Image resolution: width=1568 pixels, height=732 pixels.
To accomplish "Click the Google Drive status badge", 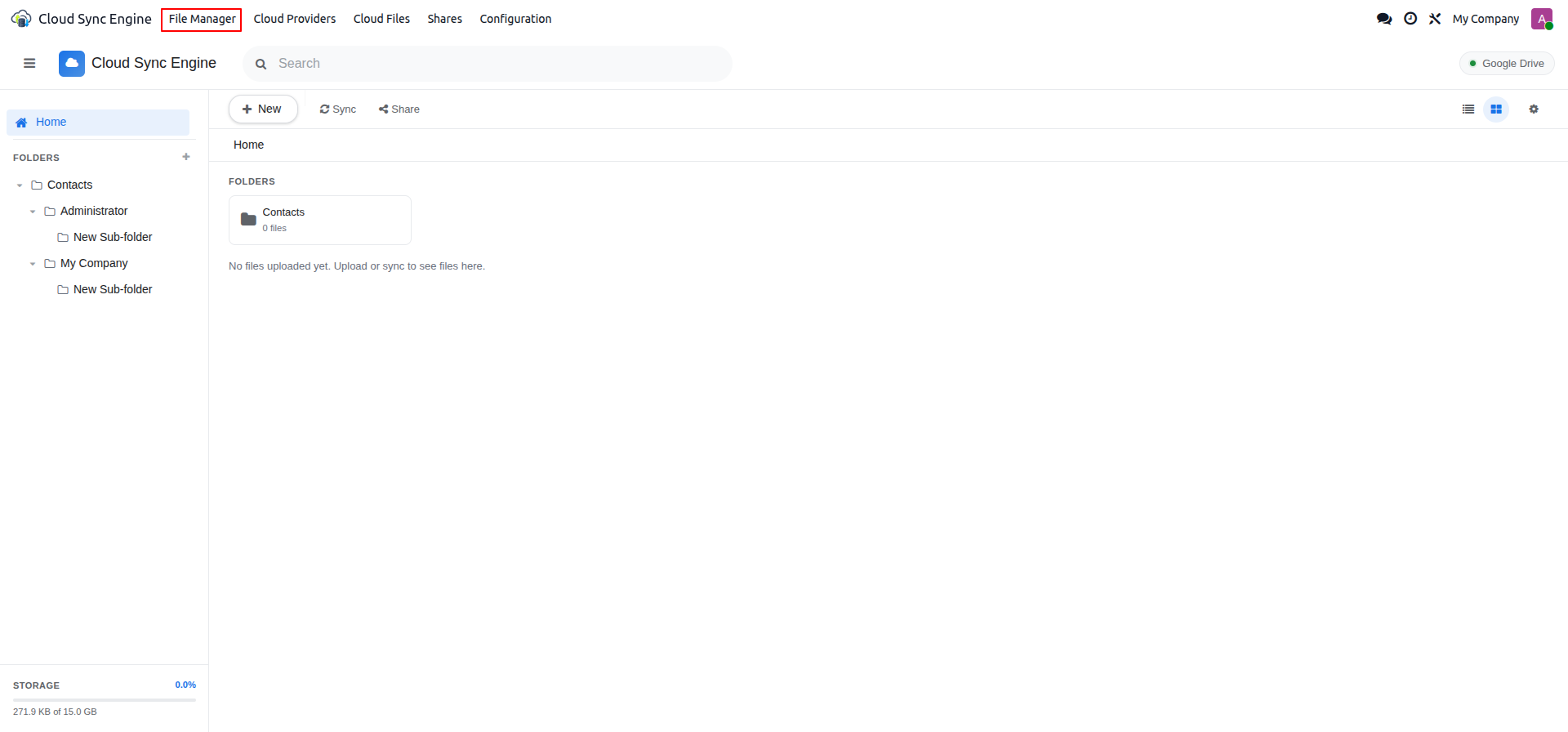I will pos(1507,63).
